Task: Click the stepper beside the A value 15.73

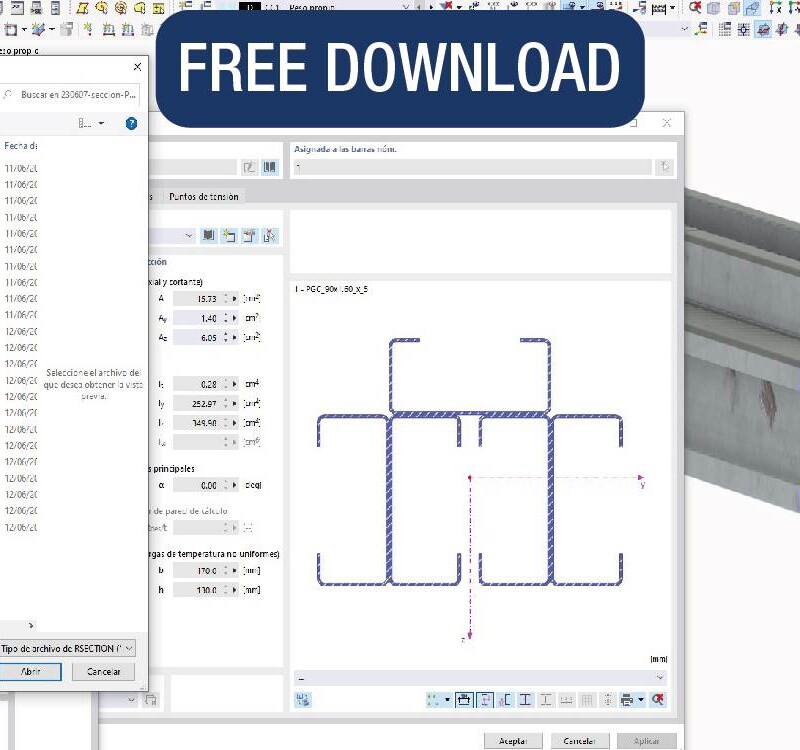Action: tap(226, 298)
